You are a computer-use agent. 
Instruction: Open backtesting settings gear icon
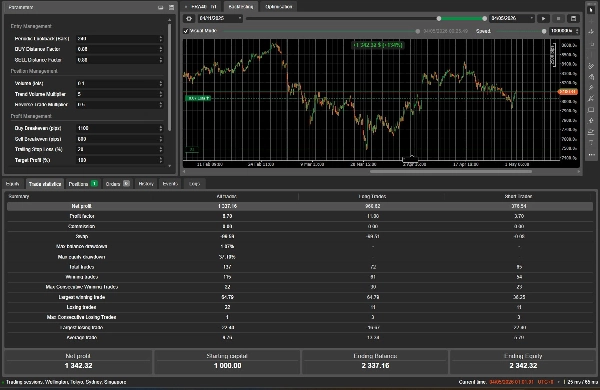189,18
